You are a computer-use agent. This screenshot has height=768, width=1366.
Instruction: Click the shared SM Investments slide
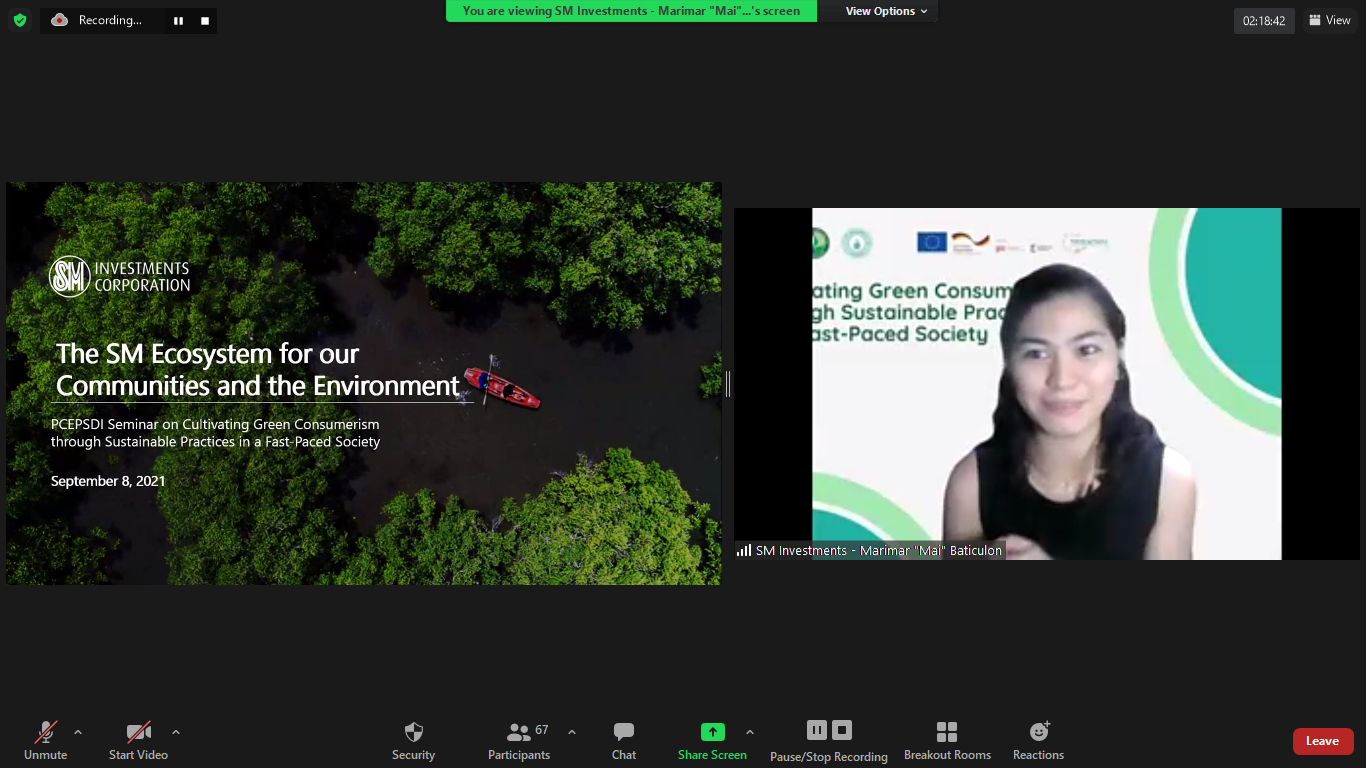[364, 383]
